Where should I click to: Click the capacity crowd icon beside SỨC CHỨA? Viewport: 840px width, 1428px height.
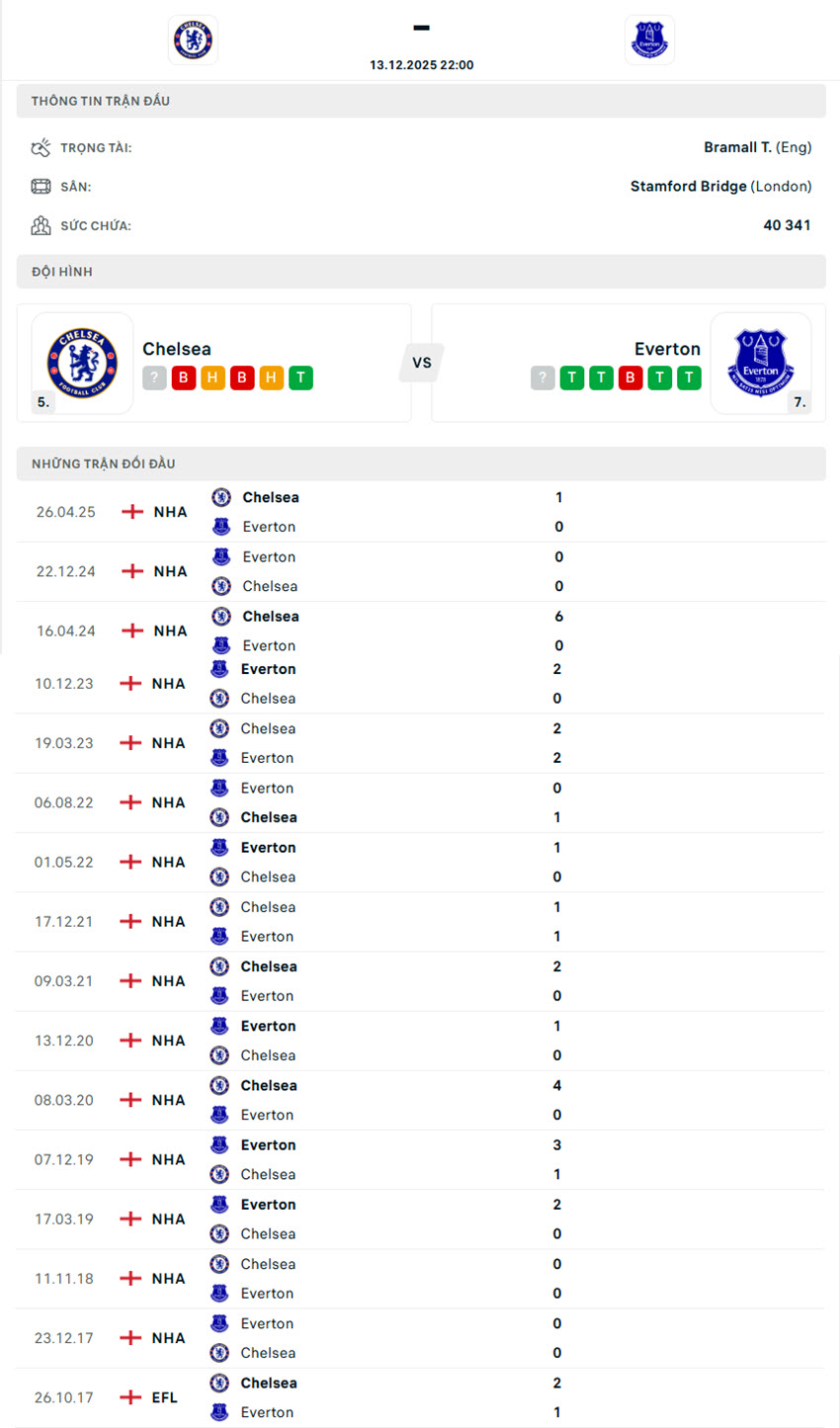(x=41, y=224)
